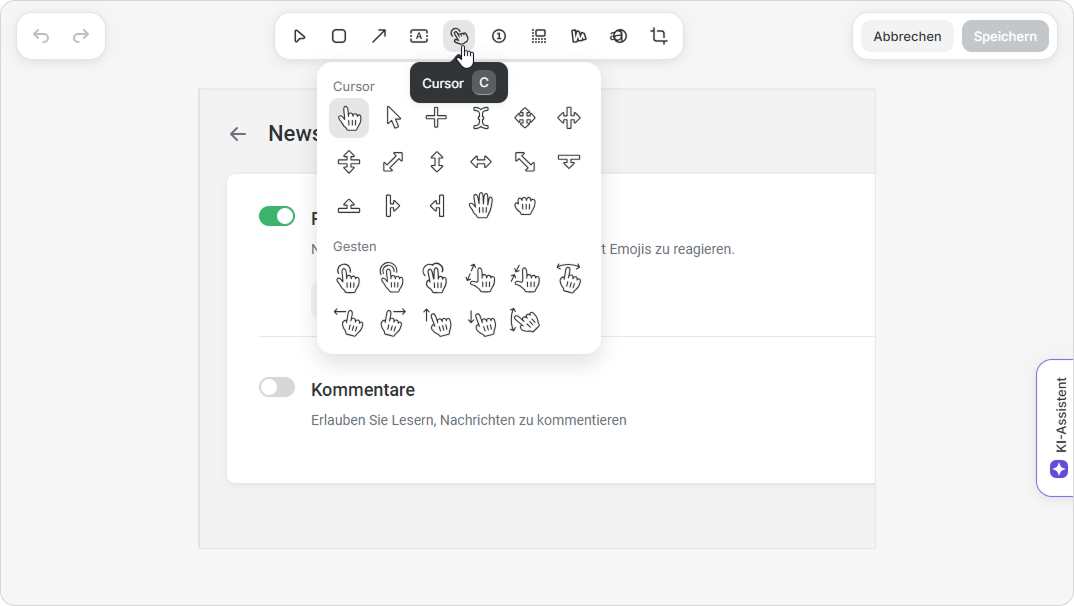Enable the Kommentare toggle
Image resolution: width=1074 pixels, height=606 pixels.
click(277, 387)
